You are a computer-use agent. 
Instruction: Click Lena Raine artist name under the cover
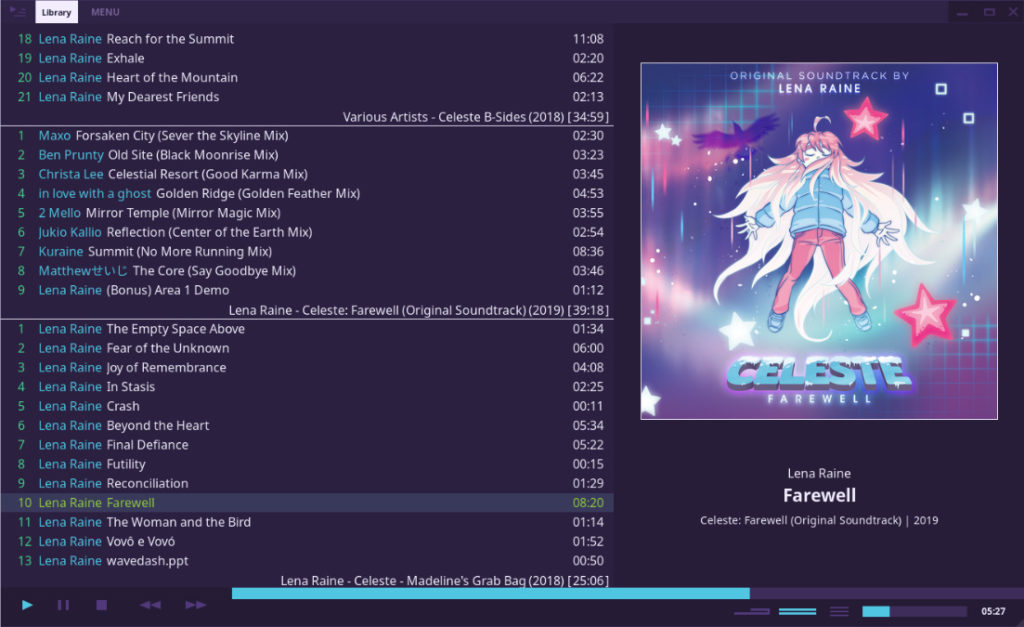pyautogui.click(x=819, y=474)
